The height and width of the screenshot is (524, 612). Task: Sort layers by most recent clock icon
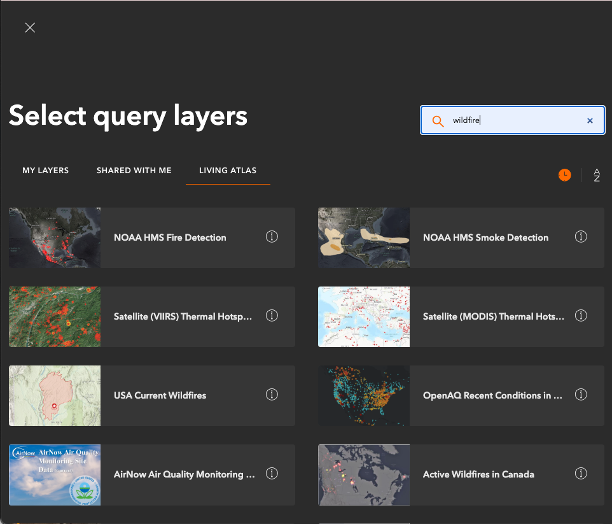tap(564, 175)
